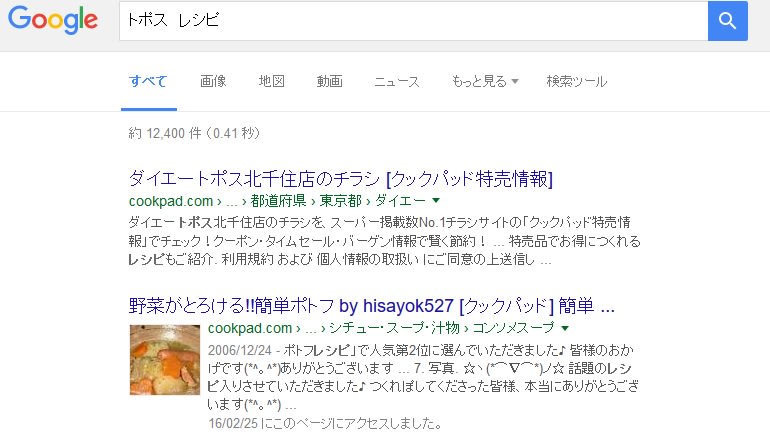Open the ニュース tab
The height and width of the screenshot is (443, 770).
pyautogui.click(x=397, y=81)
